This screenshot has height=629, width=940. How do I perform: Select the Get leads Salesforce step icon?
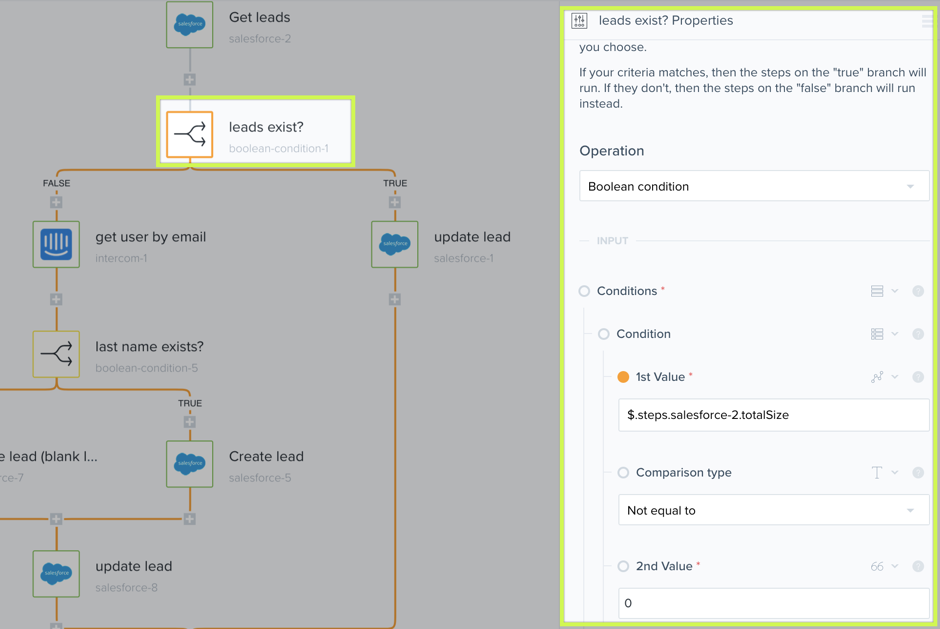pyautogui.click(x=189, y=25)
